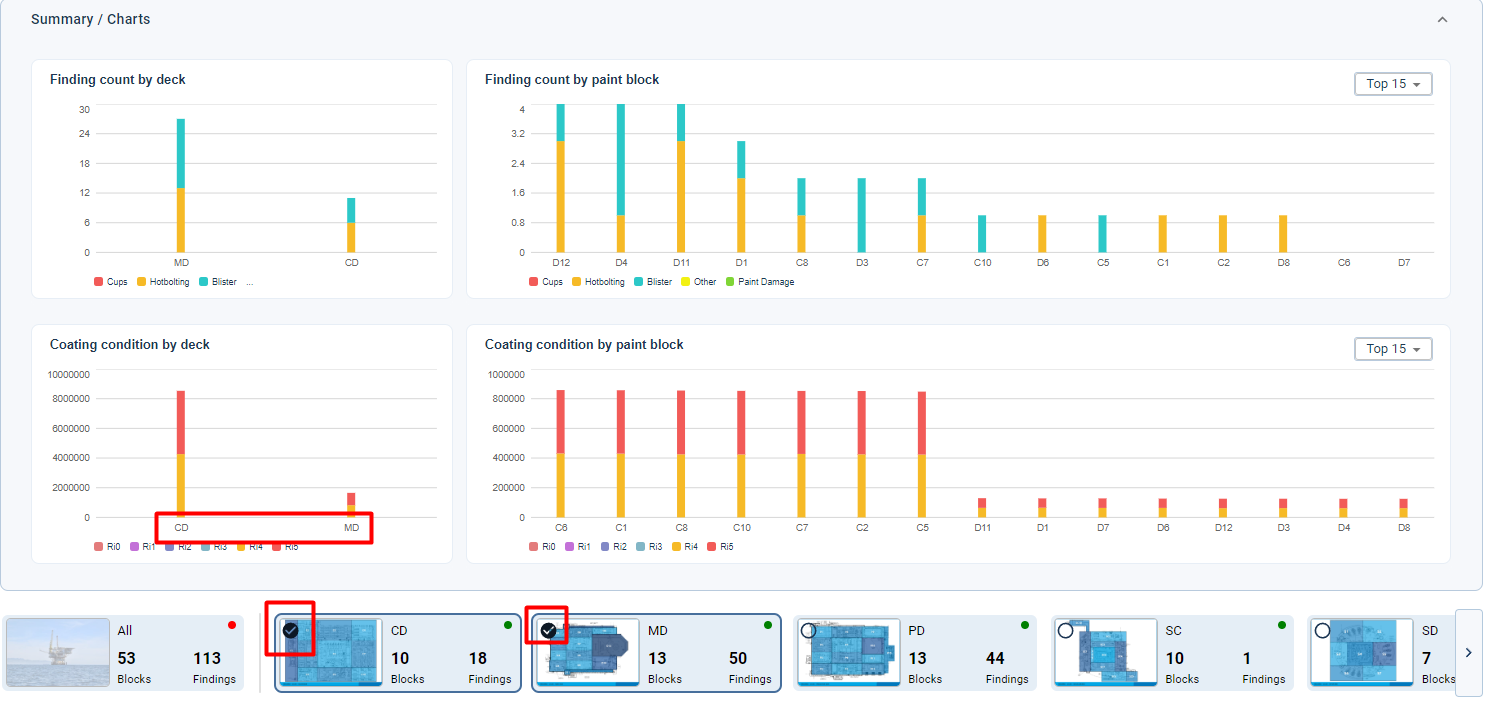
Task: Click the All platform thumbnail image
Action: click(x=58, y=652)
